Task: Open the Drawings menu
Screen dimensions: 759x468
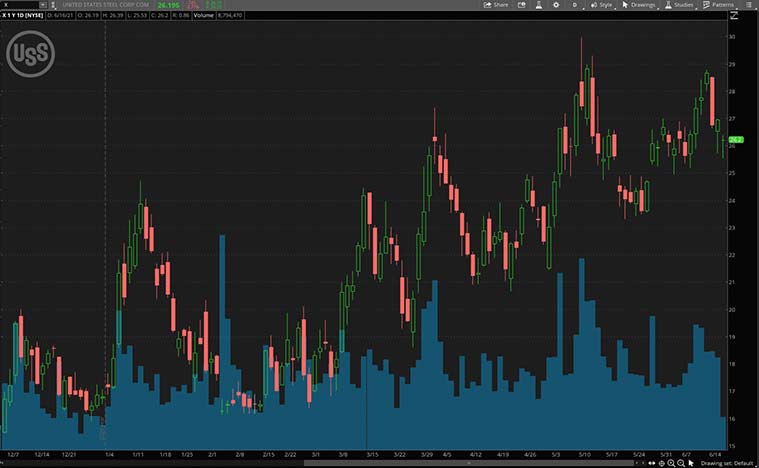Action: pyautogui.click(x=640, y=5)
